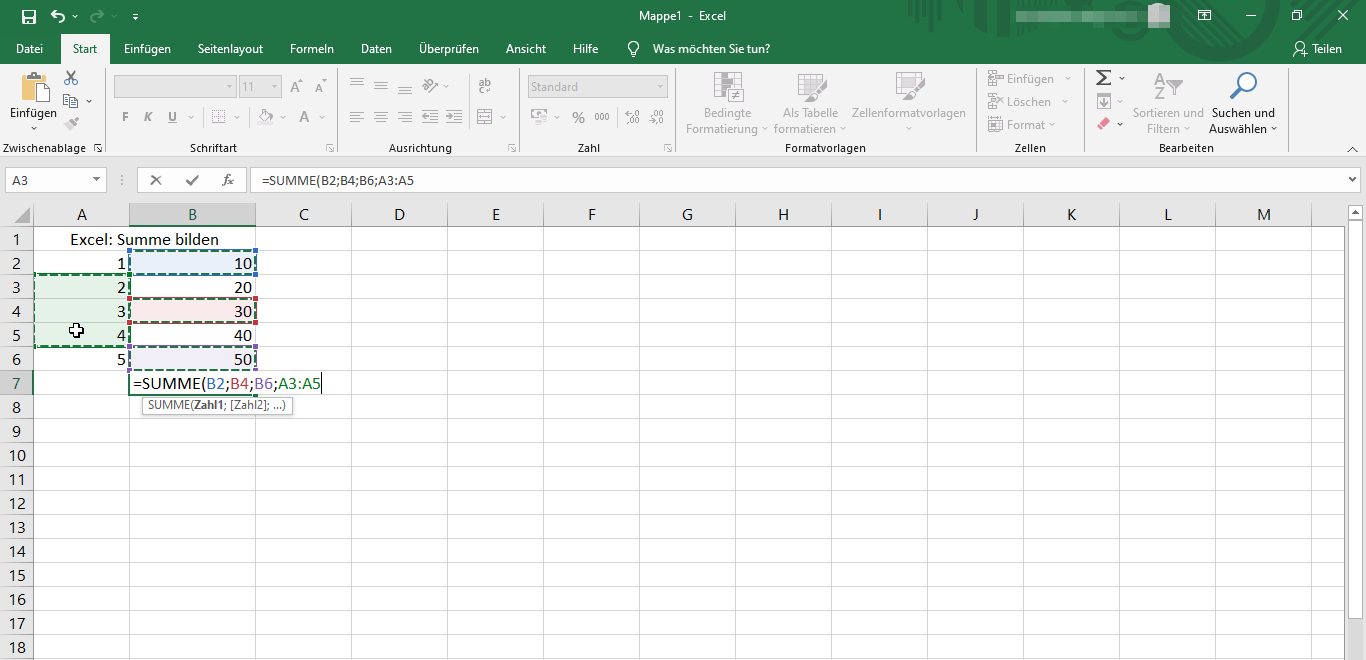The width and height of the screenshot is (1366, 660).
Task: Open the Bedingte Formatierung menu
Action: coord(727,104)
